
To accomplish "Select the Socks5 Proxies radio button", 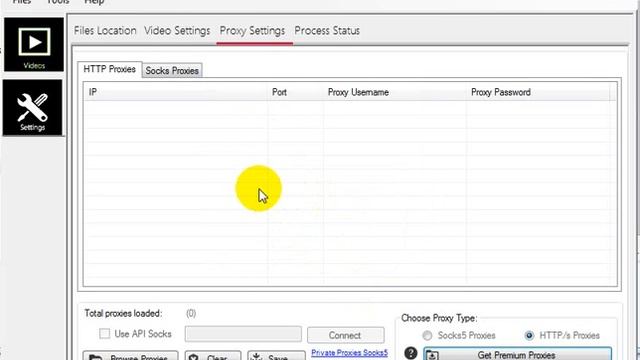I will [427, 336].
